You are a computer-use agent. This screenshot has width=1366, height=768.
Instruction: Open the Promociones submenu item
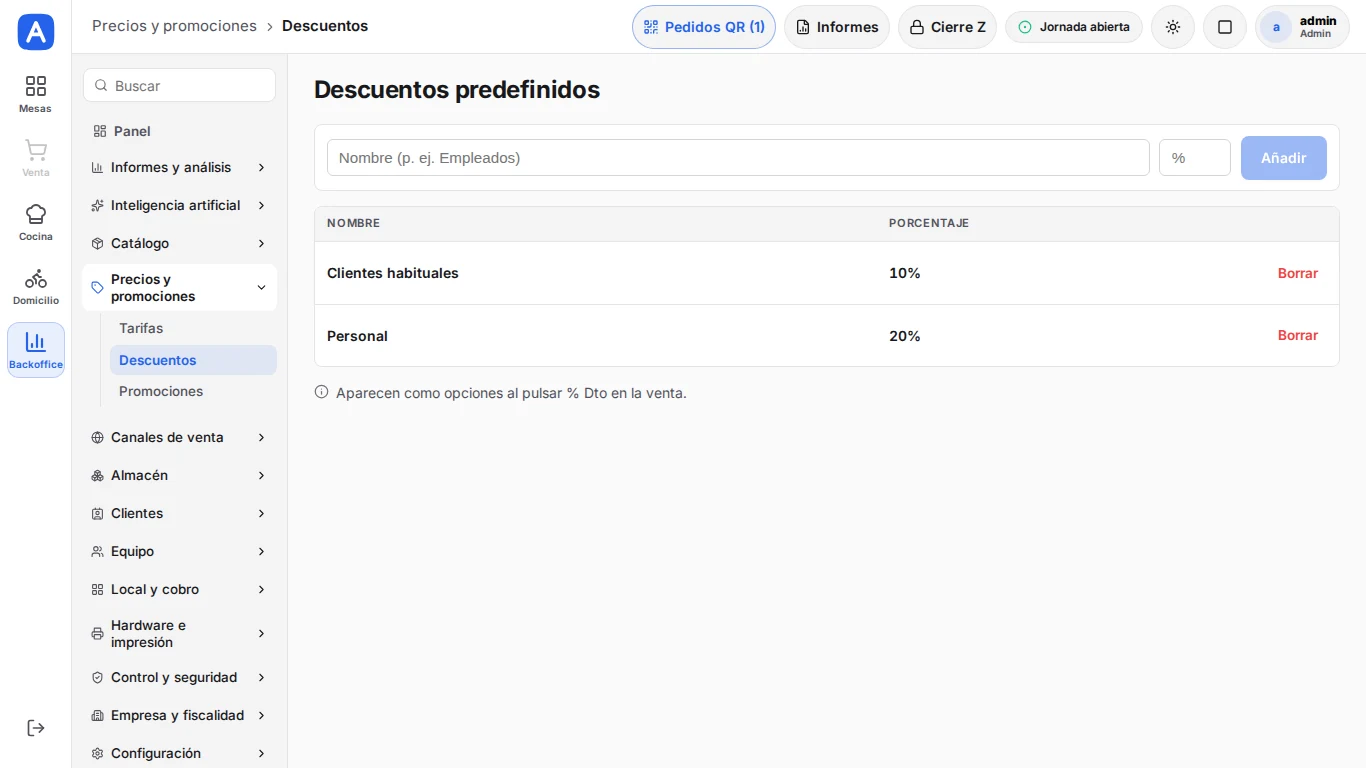click(x=193, y=391)
